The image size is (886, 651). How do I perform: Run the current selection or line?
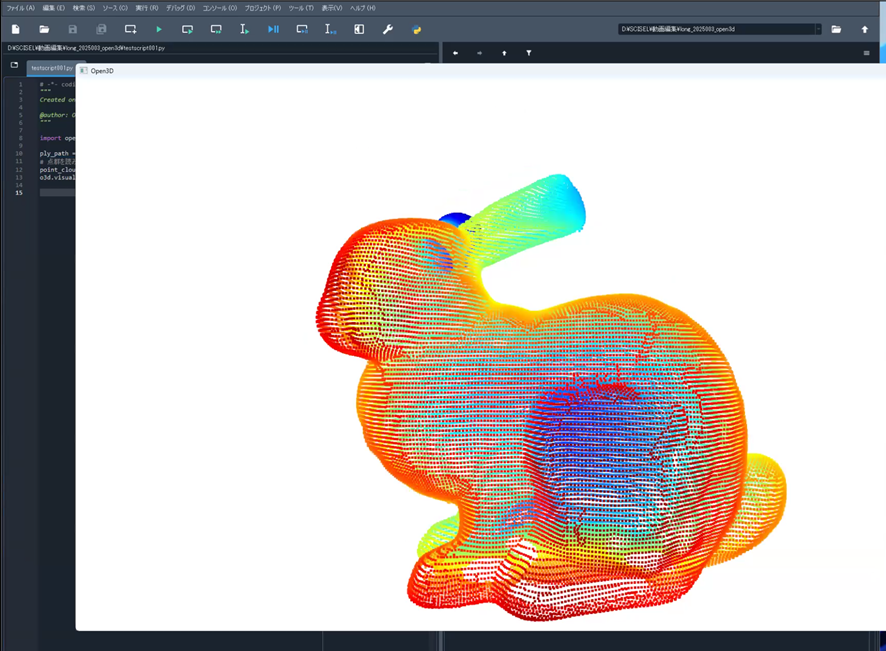point(244,29)
